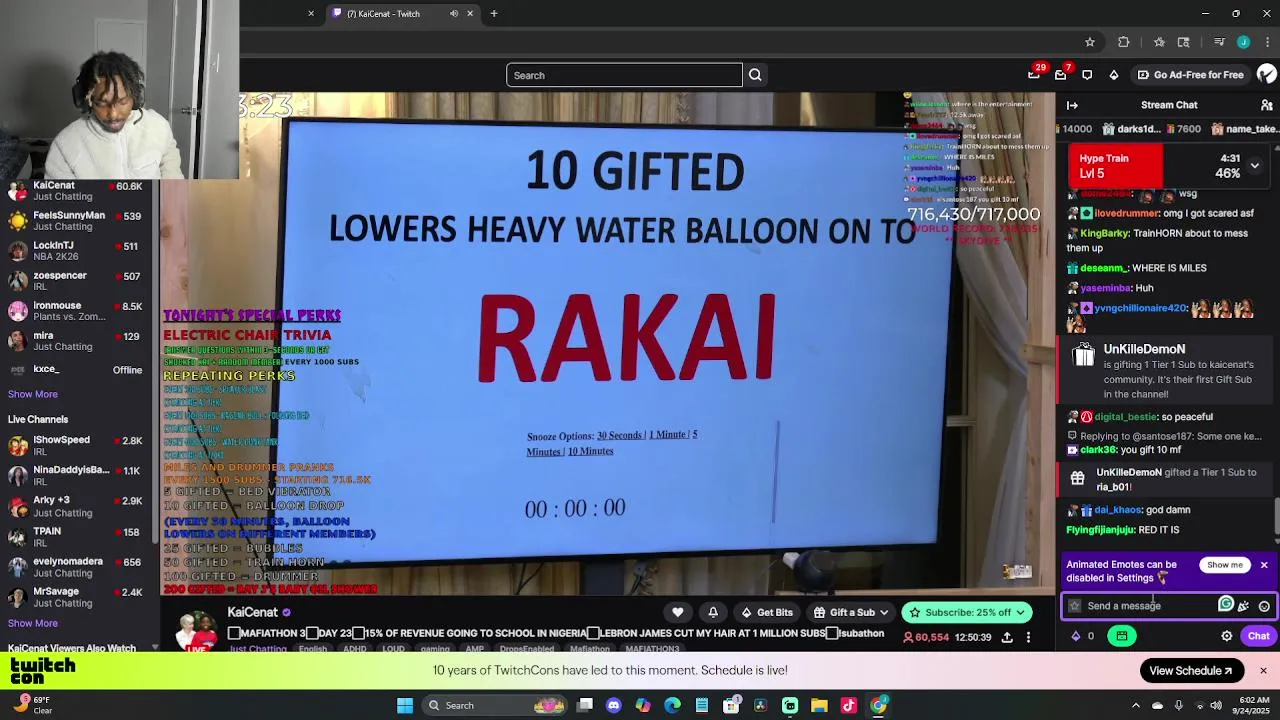
Task: Open TikTok app in the taskbar
Action: pyautogui.click(x=849, y=705)
